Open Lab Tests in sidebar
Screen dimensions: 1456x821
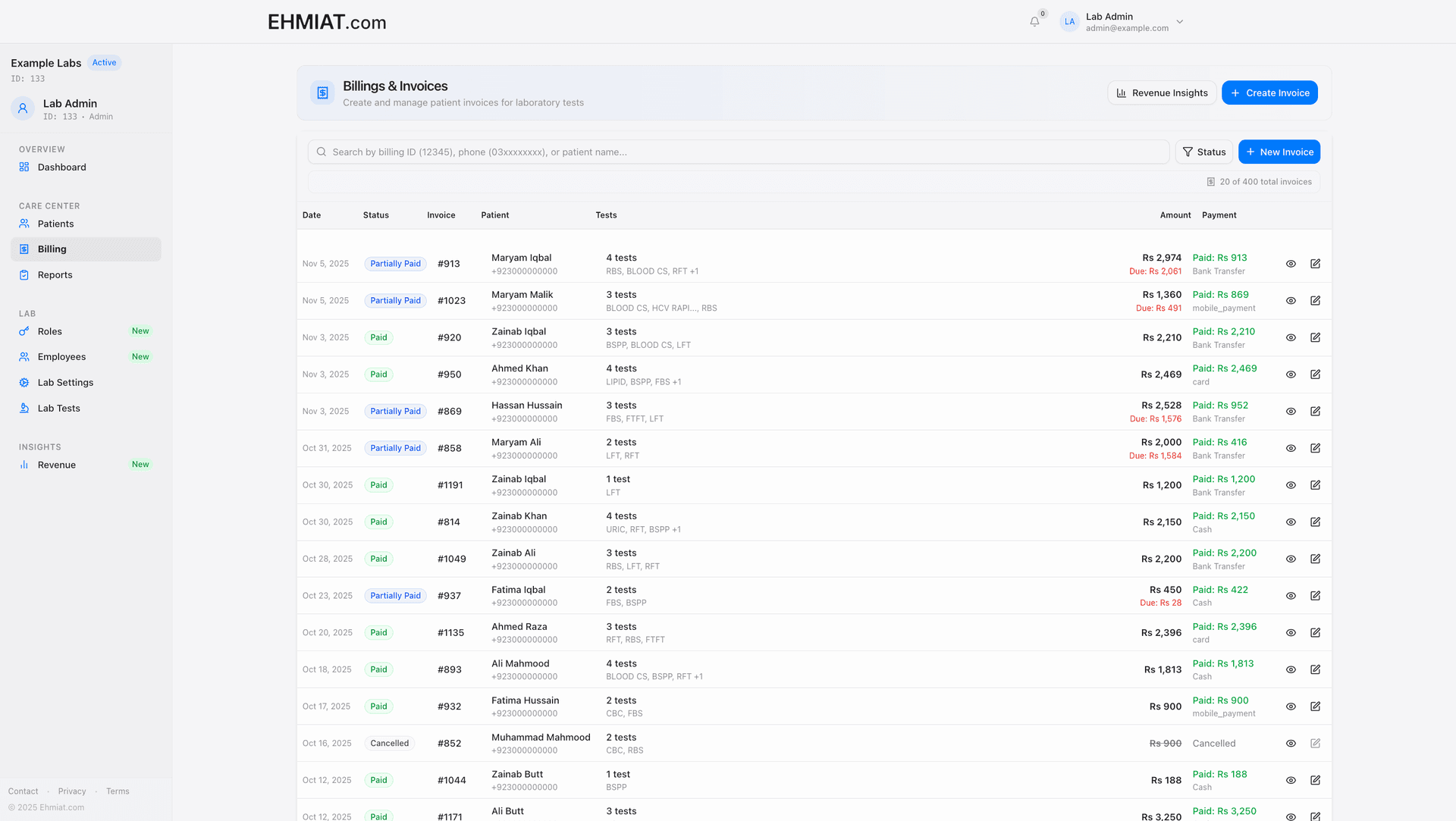coord(86,409)
